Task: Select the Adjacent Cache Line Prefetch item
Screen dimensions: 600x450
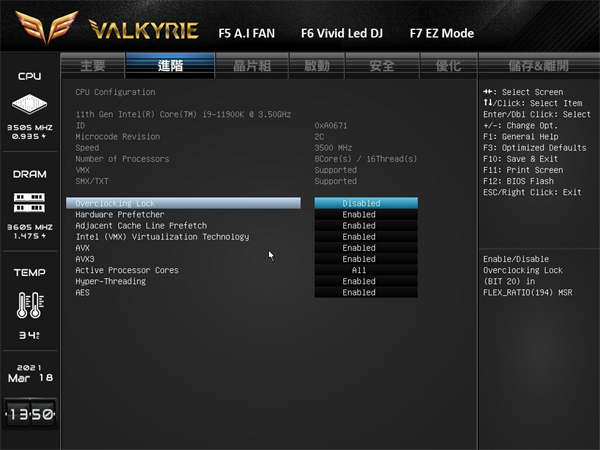Action: (184, 226)
